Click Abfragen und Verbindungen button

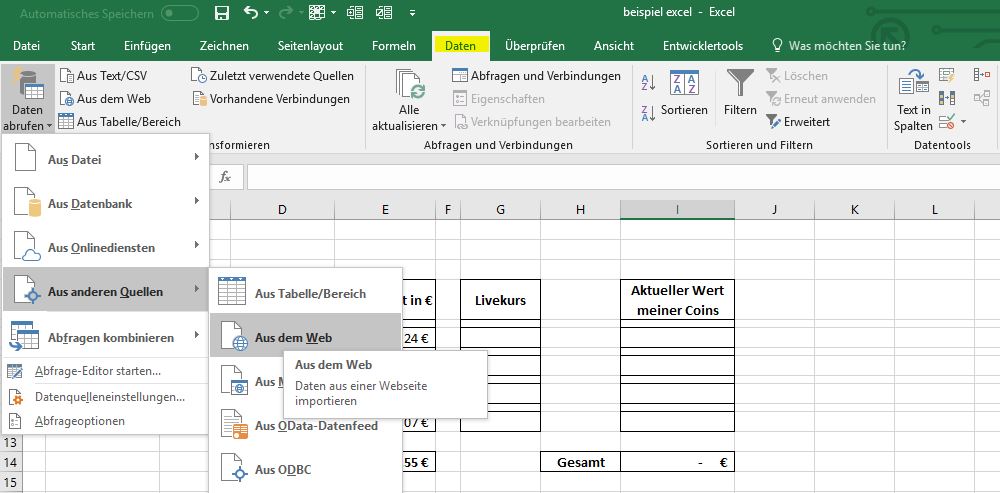[537, 76]
